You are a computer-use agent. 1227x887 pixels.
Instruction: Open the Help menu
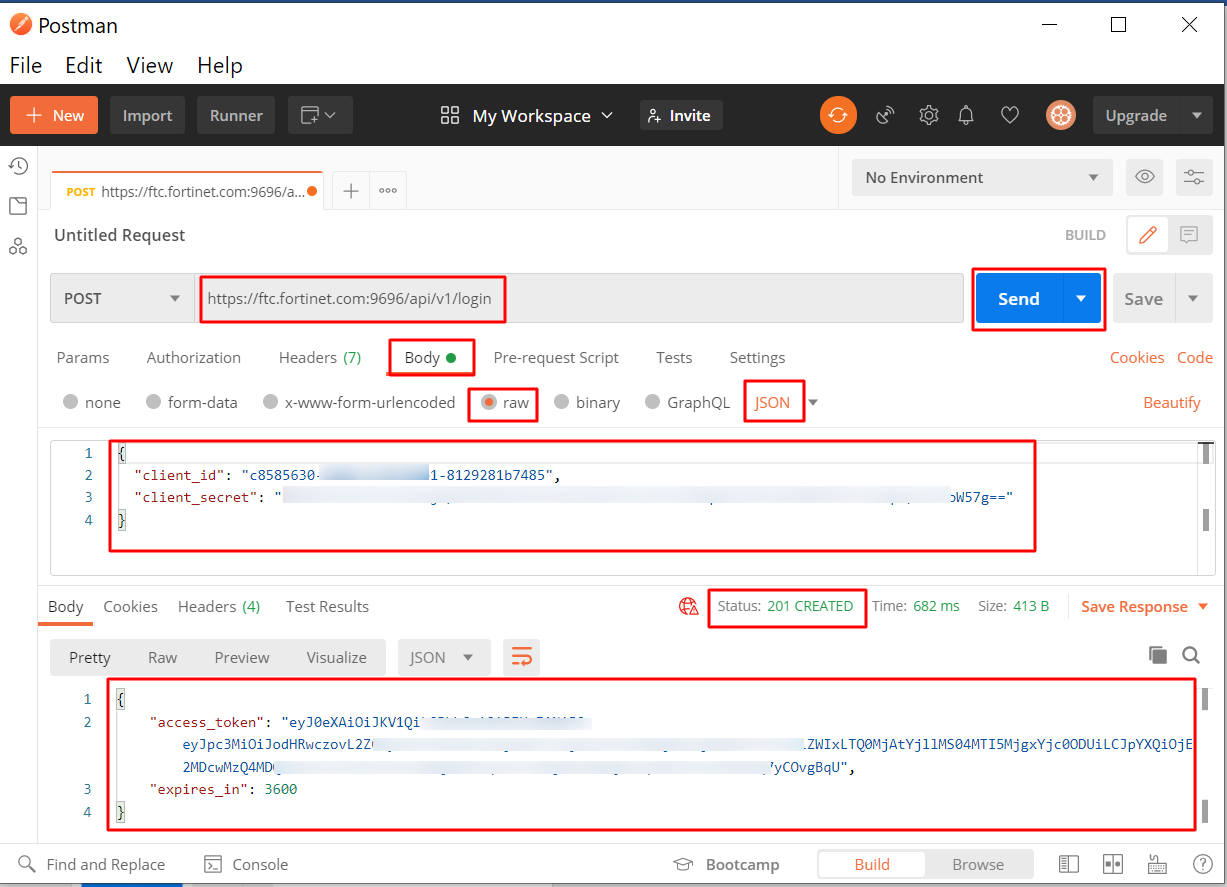coord(220,65)
